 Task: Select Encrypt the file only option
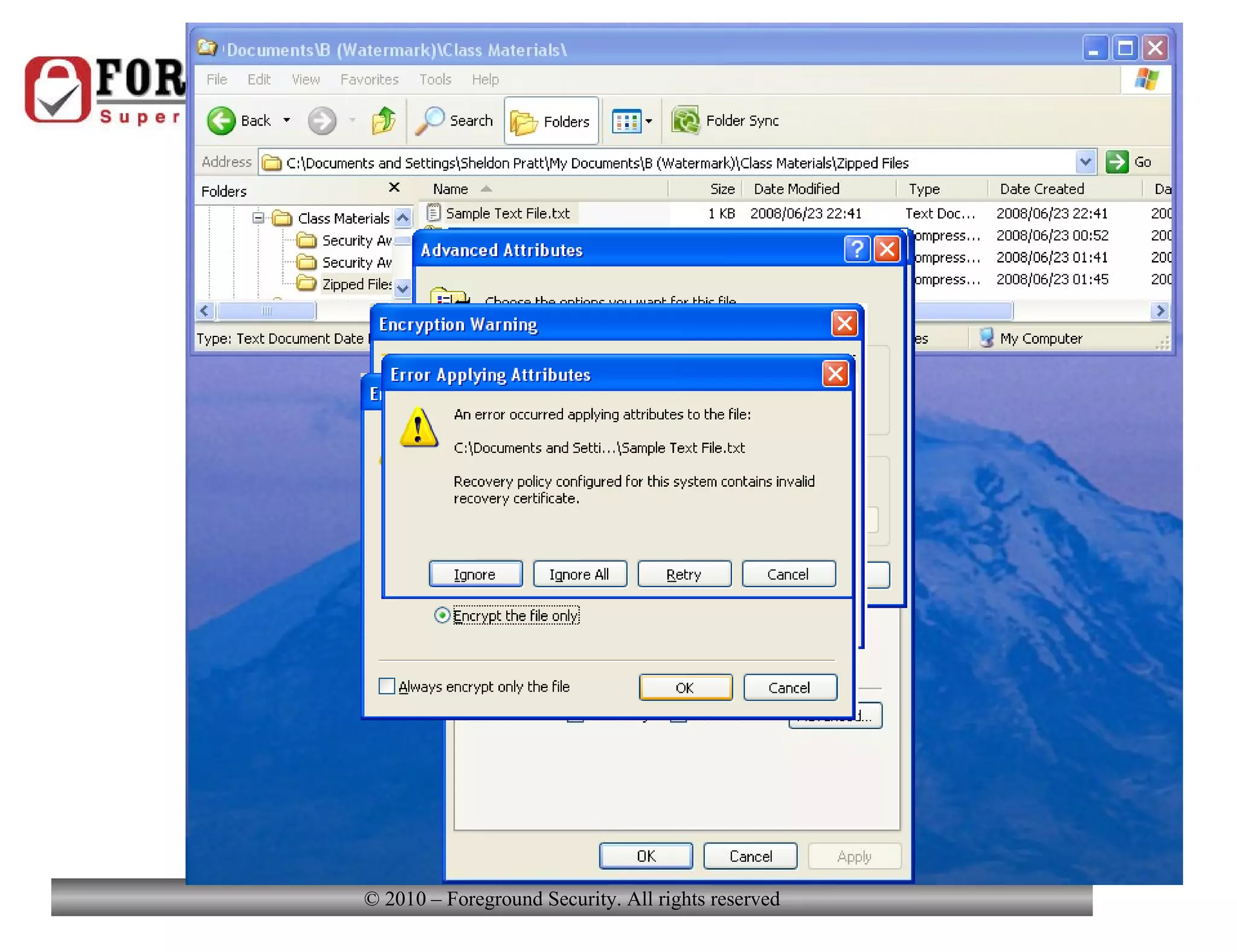click(442, 616)
